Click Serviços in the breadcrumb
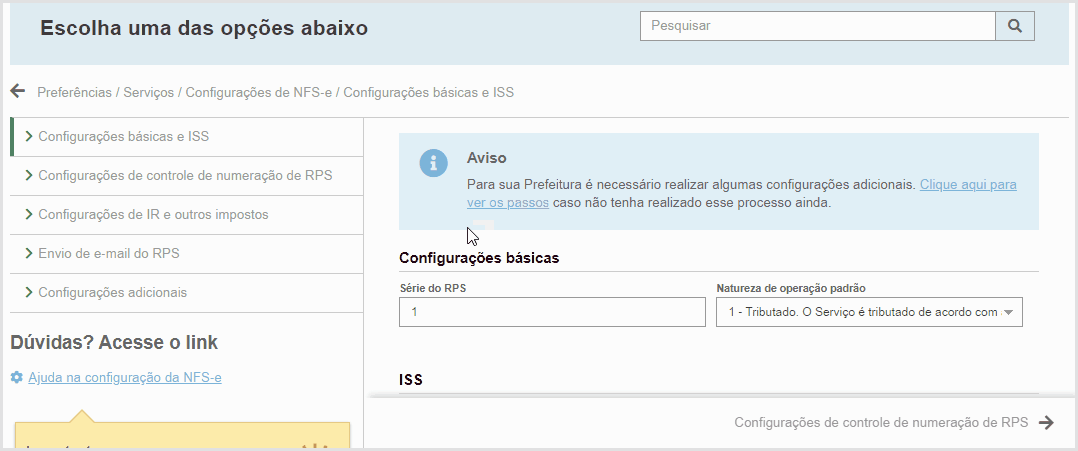This screenshot has width=1078, height=451. pos(148,92)
